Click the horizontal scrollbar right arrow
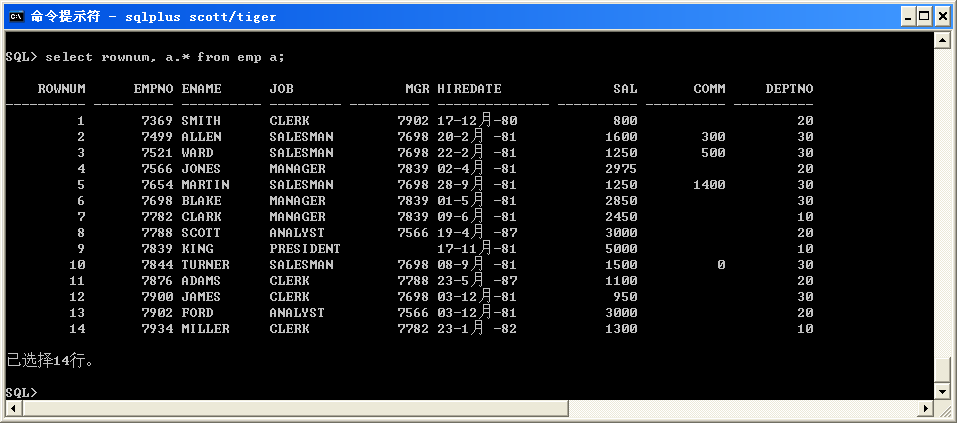Image resolution: width=957 pixels, height=423 pixels. click(x=925, y=408)
